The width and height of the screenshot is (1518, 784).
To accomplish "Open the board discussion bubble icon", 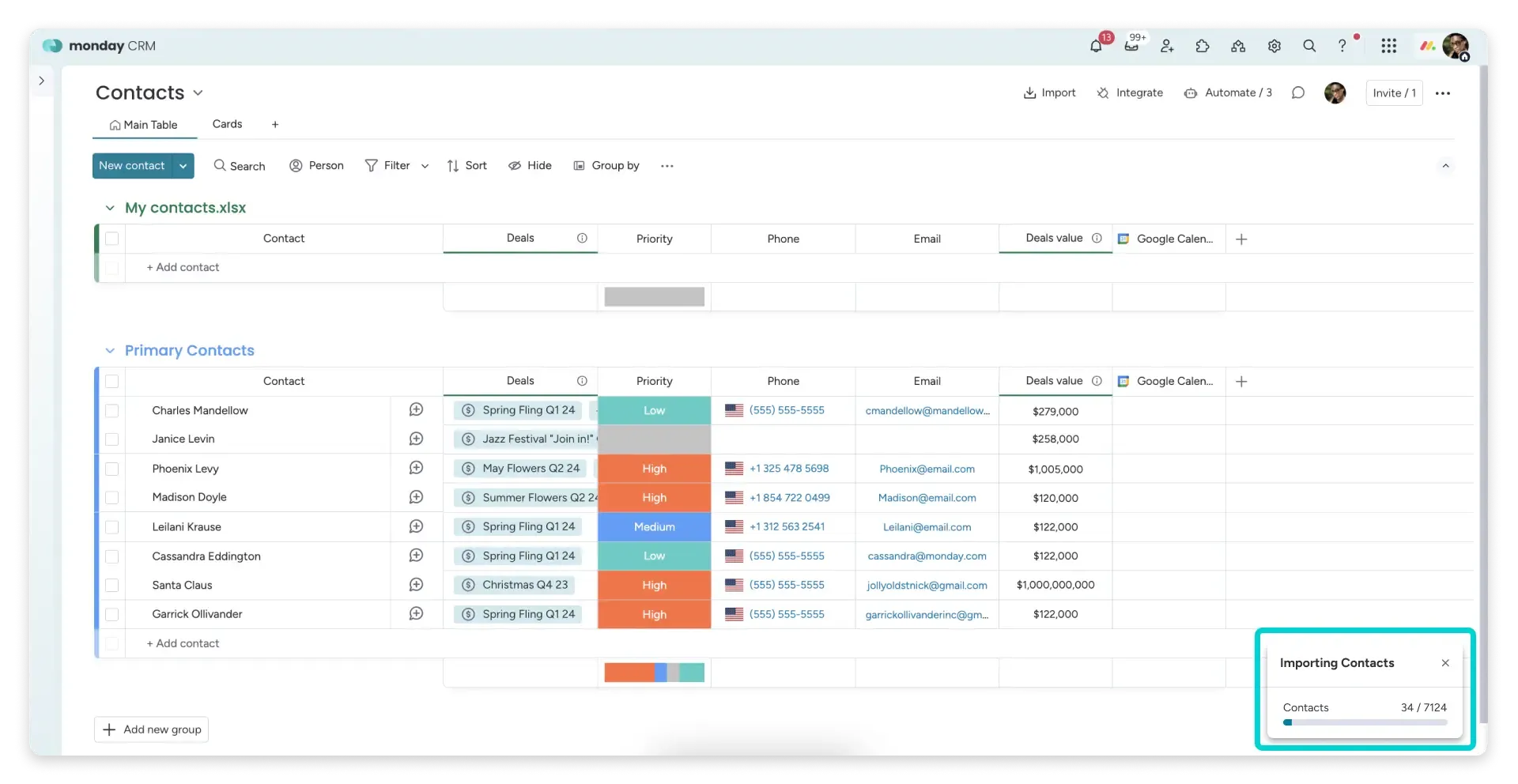I will click(1297, 92).
